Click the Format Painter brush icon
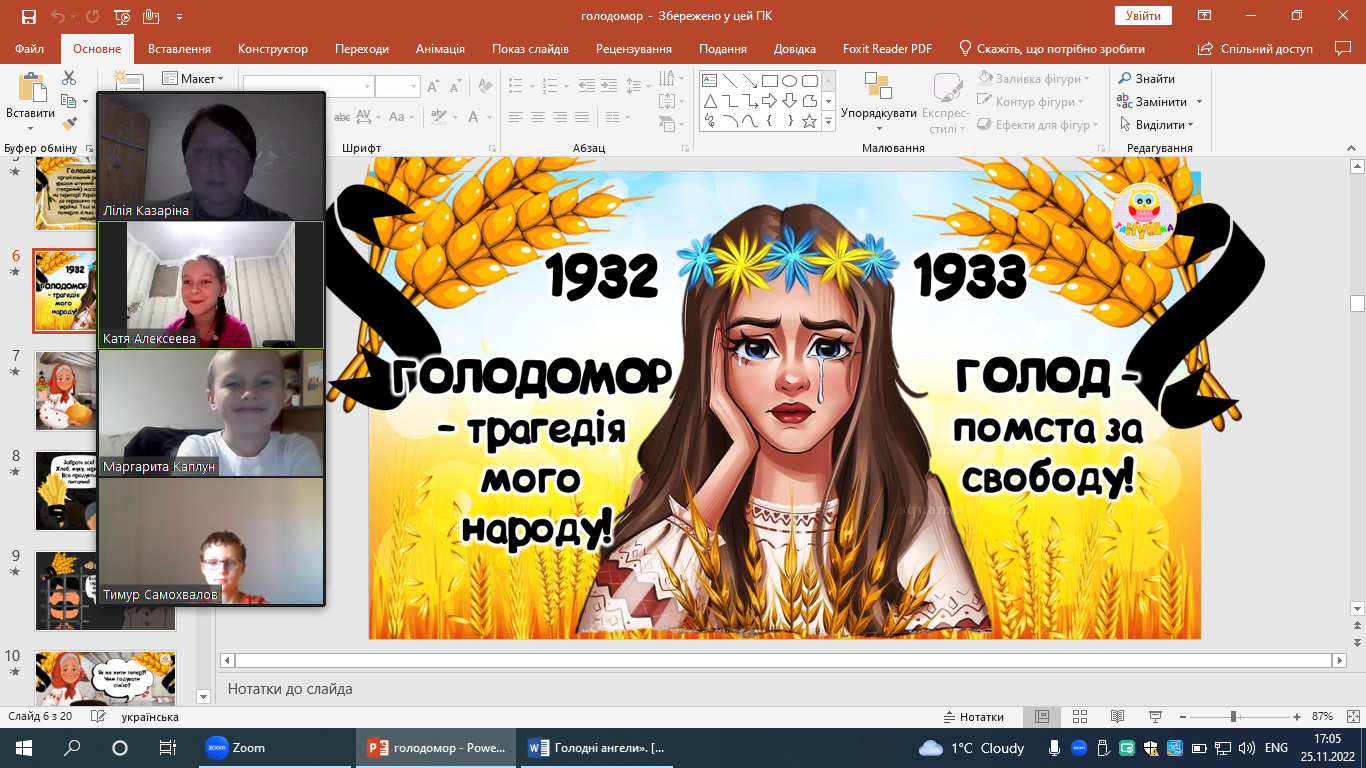Image resolution: width=1366 pixels, height=768 pixels. point(69,124)
